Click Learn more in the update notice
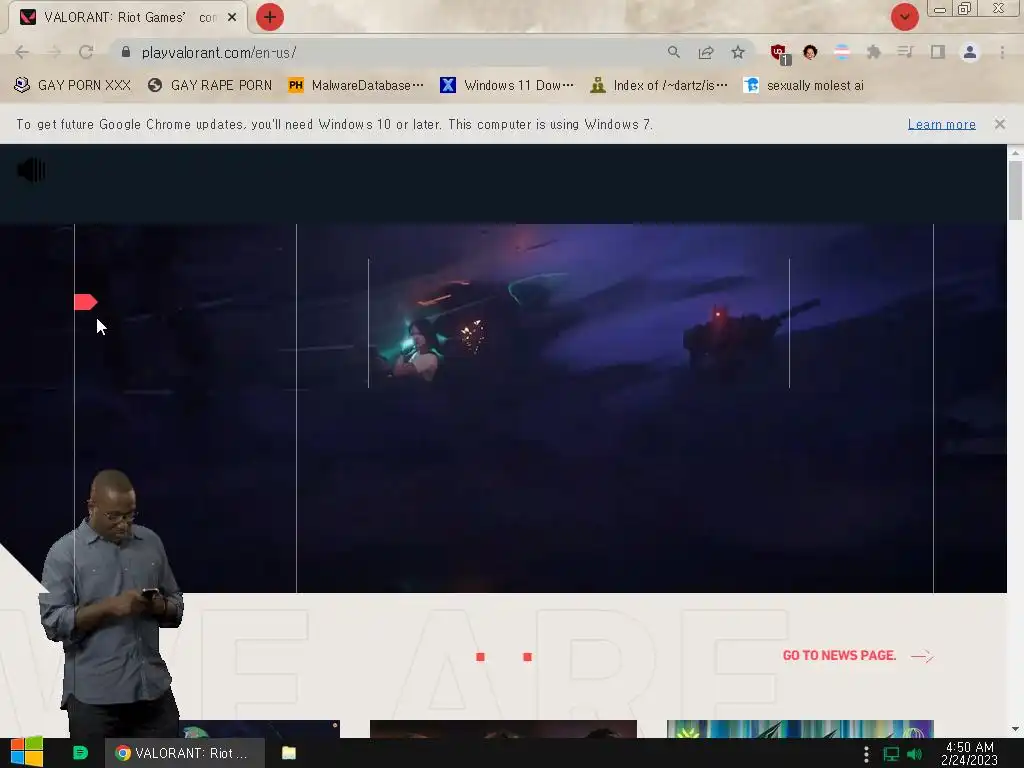The height and width of the screenshot is (768, 1024). (942, 124)
